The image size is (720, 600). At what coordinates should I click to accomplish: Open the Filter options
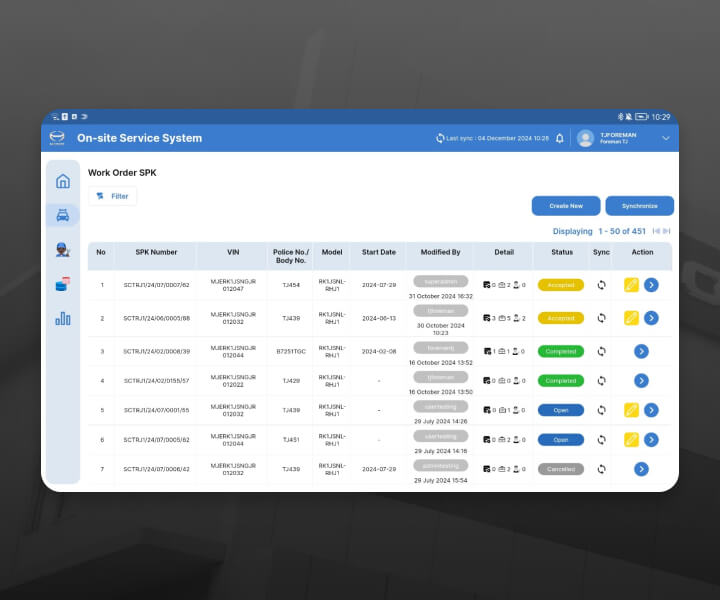(x=112, y=196)
